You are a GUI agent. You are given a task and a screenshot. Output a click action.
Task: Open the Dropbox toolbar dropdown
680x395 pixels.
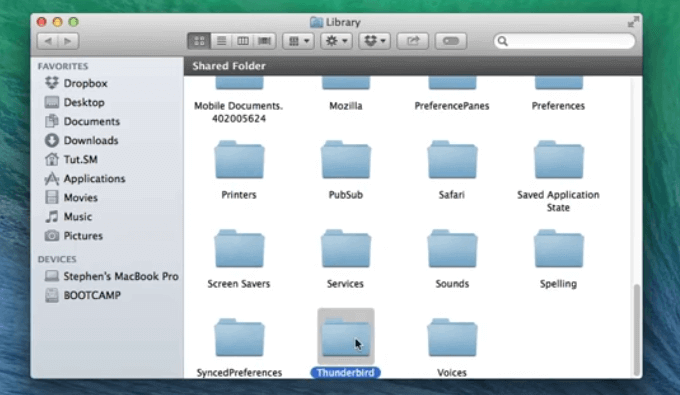374,41
